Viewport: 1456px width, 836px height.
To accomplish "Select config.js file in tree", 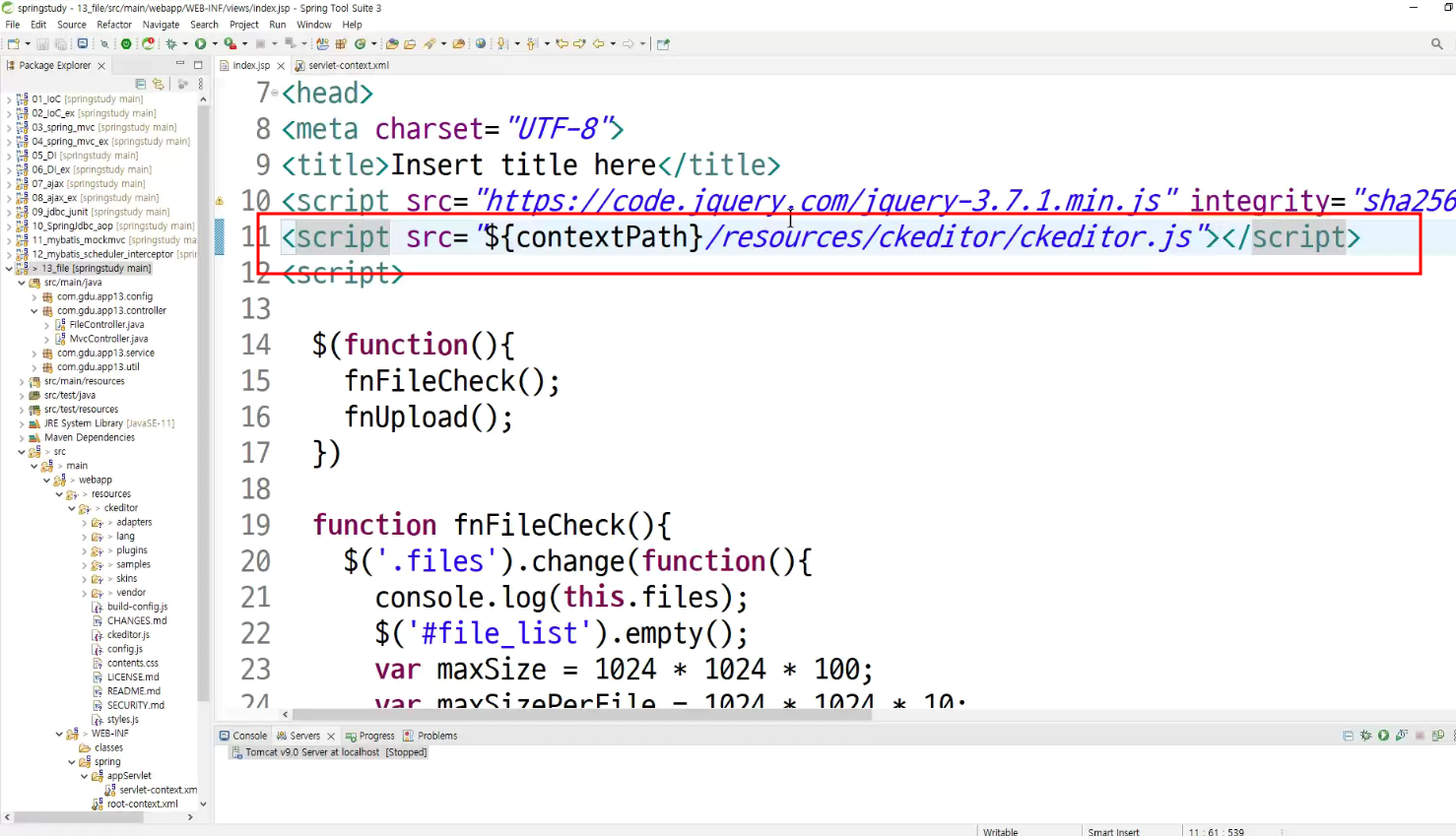I will 125,649.
